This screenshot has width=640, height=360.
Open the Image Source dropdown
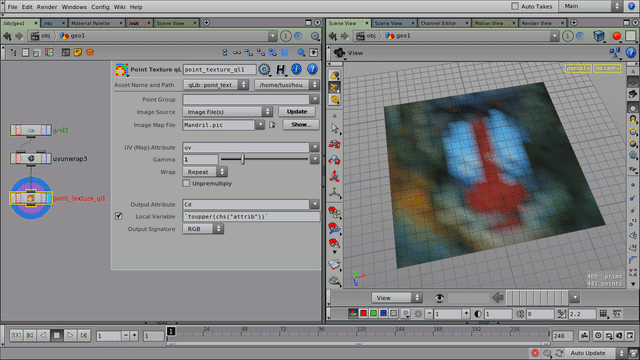227,112
